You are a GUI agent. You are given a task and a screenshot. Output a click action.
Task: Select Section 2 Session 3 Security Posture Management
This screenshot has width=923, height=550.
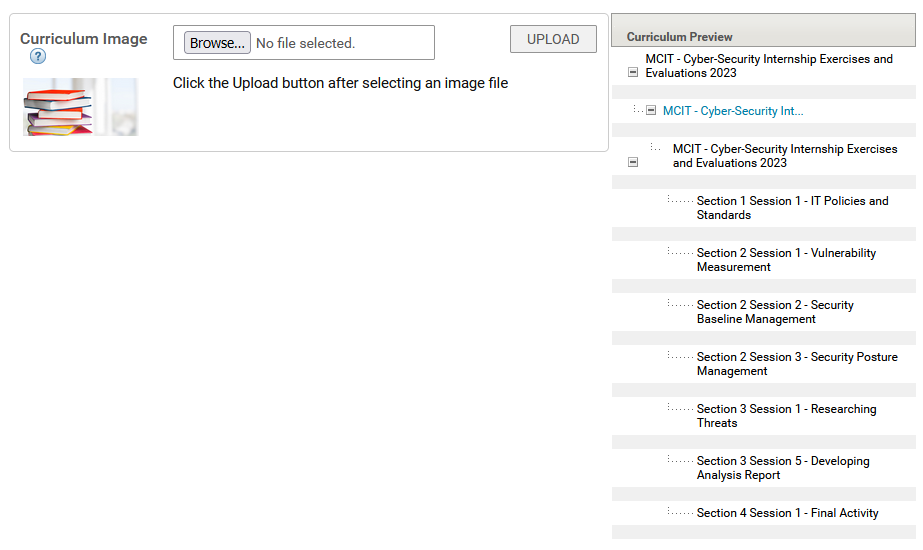[797, 363]
